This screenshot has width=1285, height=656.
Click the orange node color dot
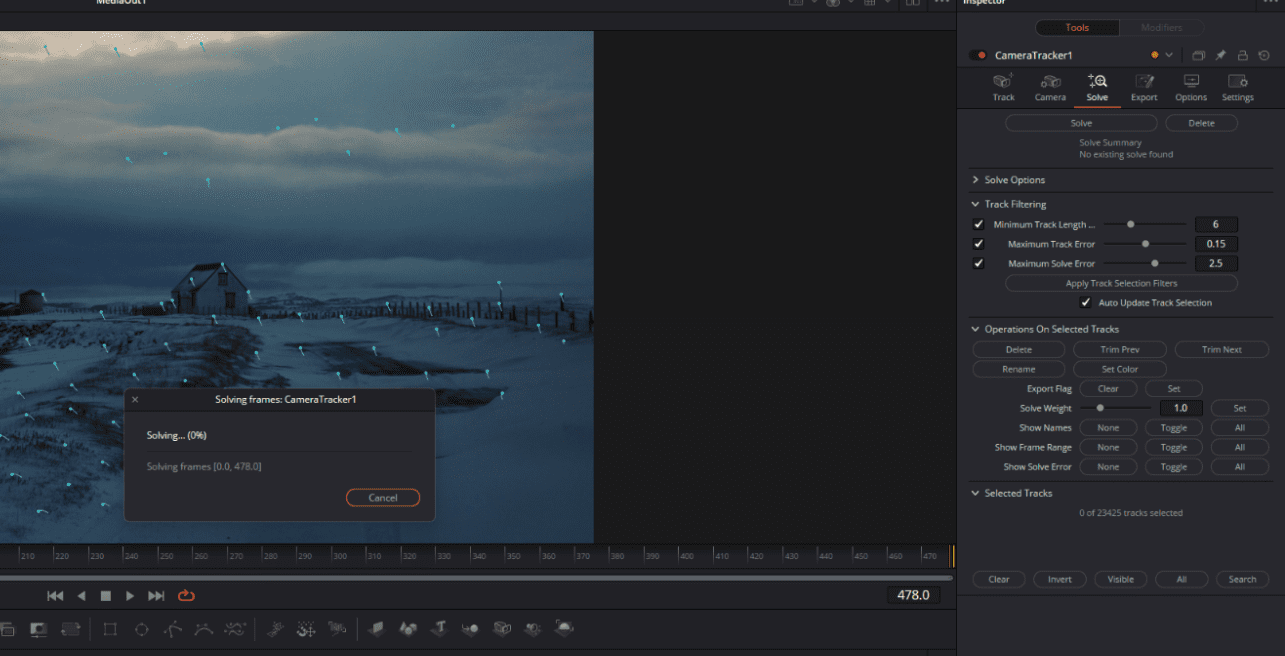(1155, 56)
